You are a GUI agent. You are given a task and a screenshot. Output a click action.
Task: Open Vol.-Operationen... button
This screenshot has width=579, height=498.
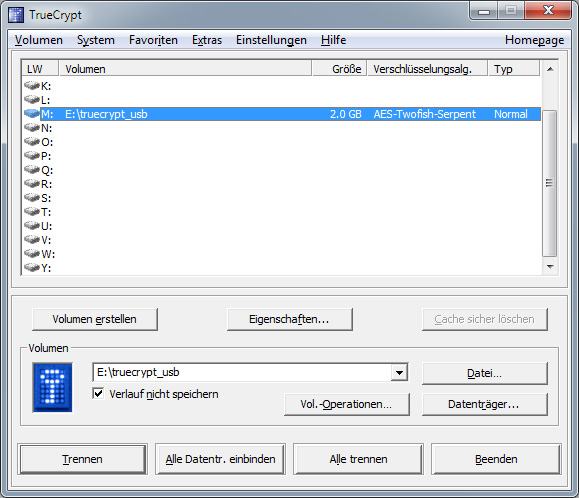click(x=347, y=404)
